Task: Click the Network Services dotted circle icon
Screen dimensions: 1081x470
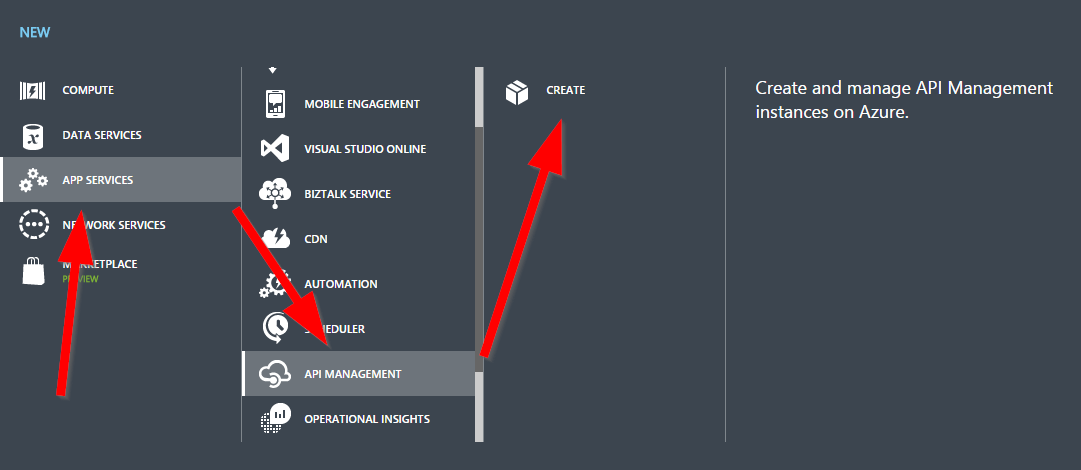Action: [32, 225]
